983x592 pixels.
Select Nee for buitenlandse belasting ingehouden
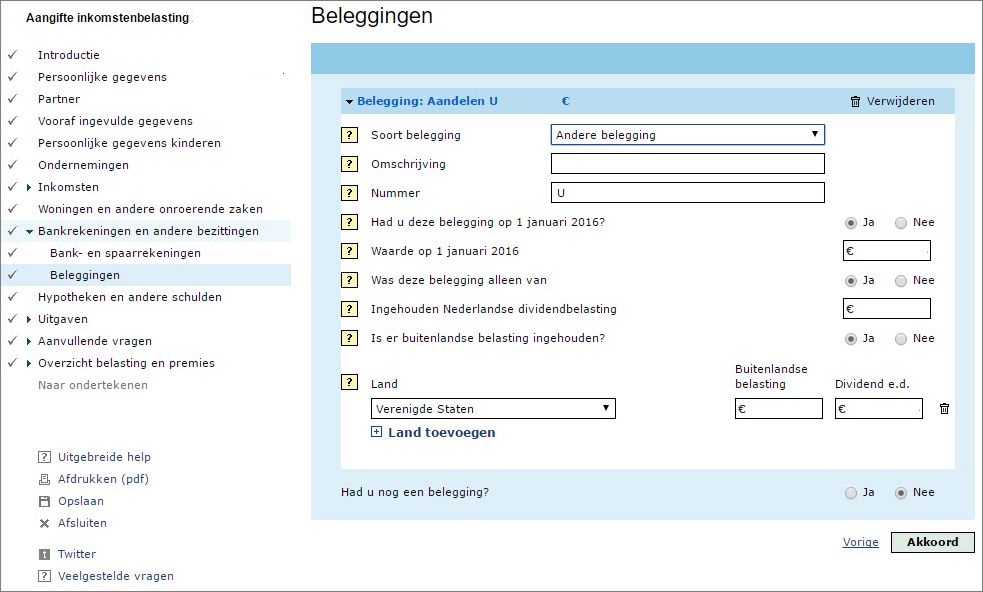tap(901, 339)
